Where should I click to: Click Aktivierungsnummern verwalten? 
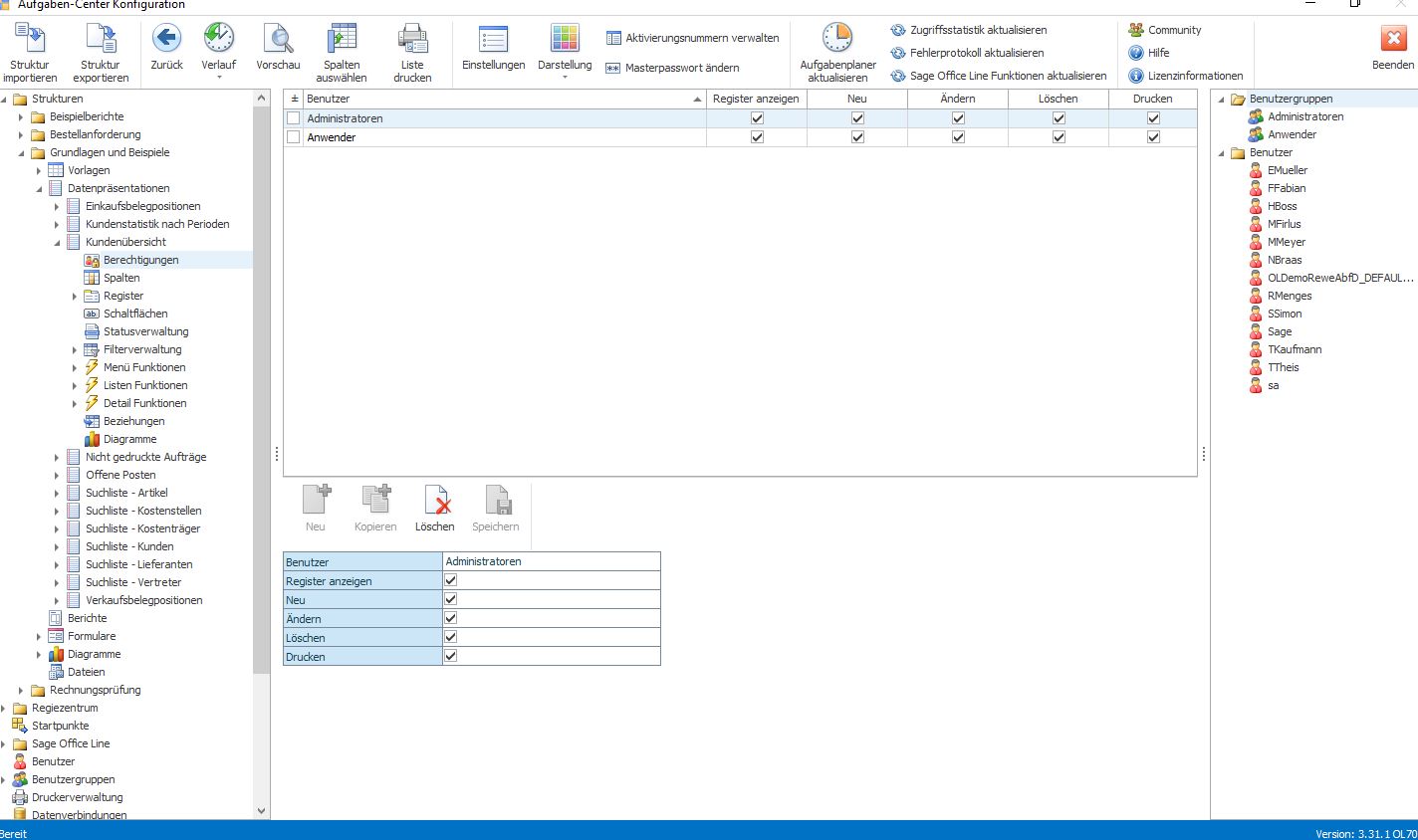click(x=693, y=38)
